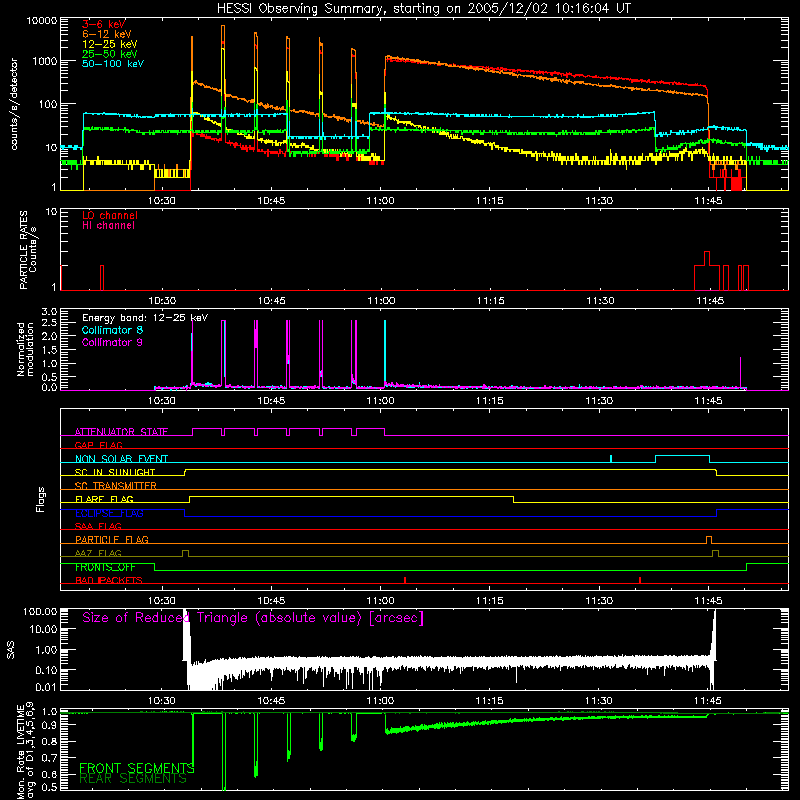Click the 10000 tick on counts axis
The height and width of the screenshot is (800, 800).
(x=42, y=21)
